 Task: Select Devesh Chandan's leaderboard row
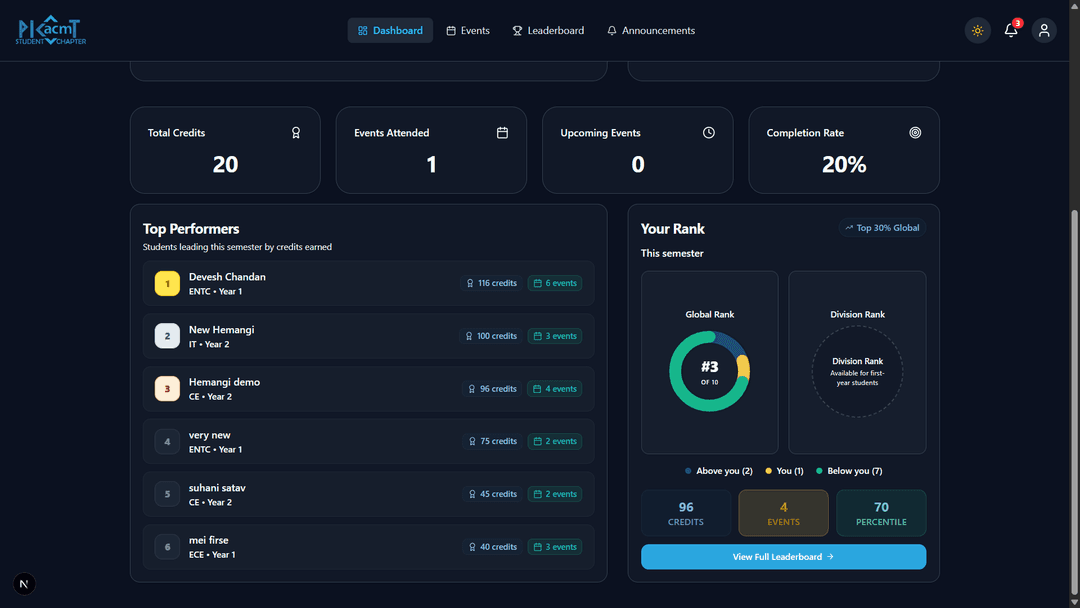coord(368,284)
